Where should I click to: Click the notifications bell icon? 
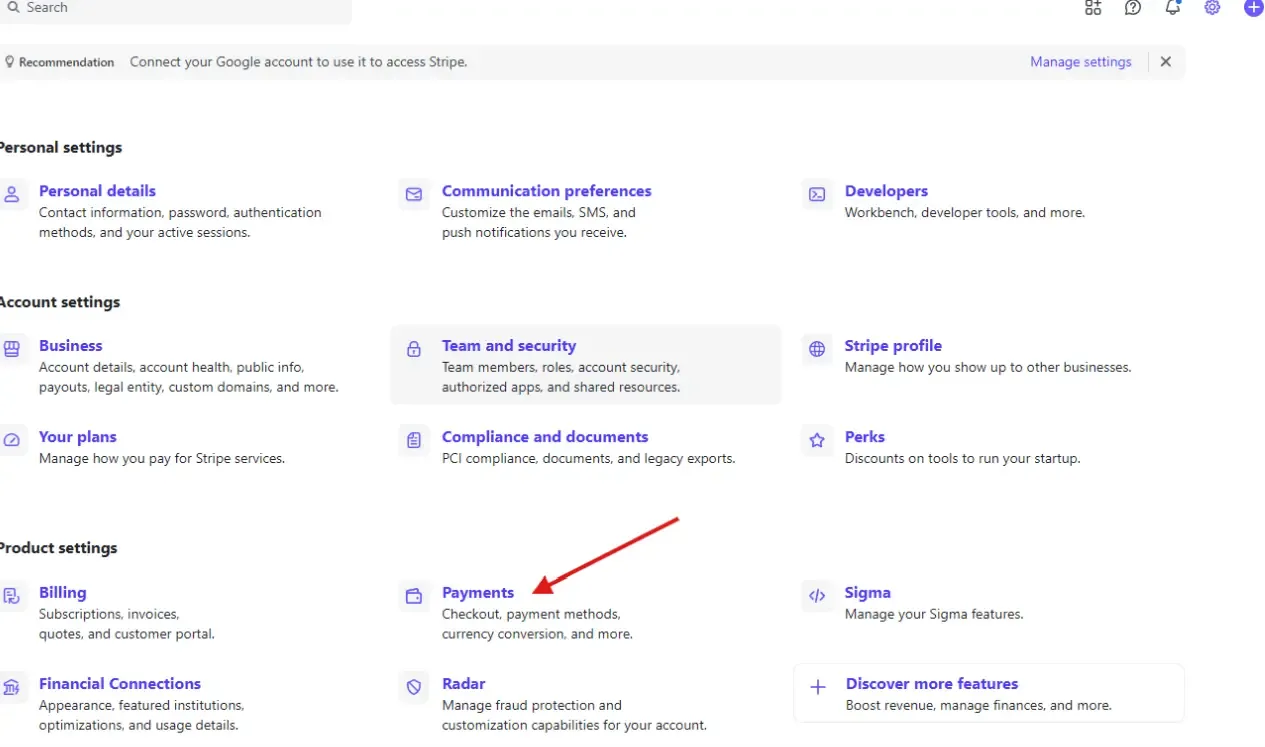(x=1172, y=8)
